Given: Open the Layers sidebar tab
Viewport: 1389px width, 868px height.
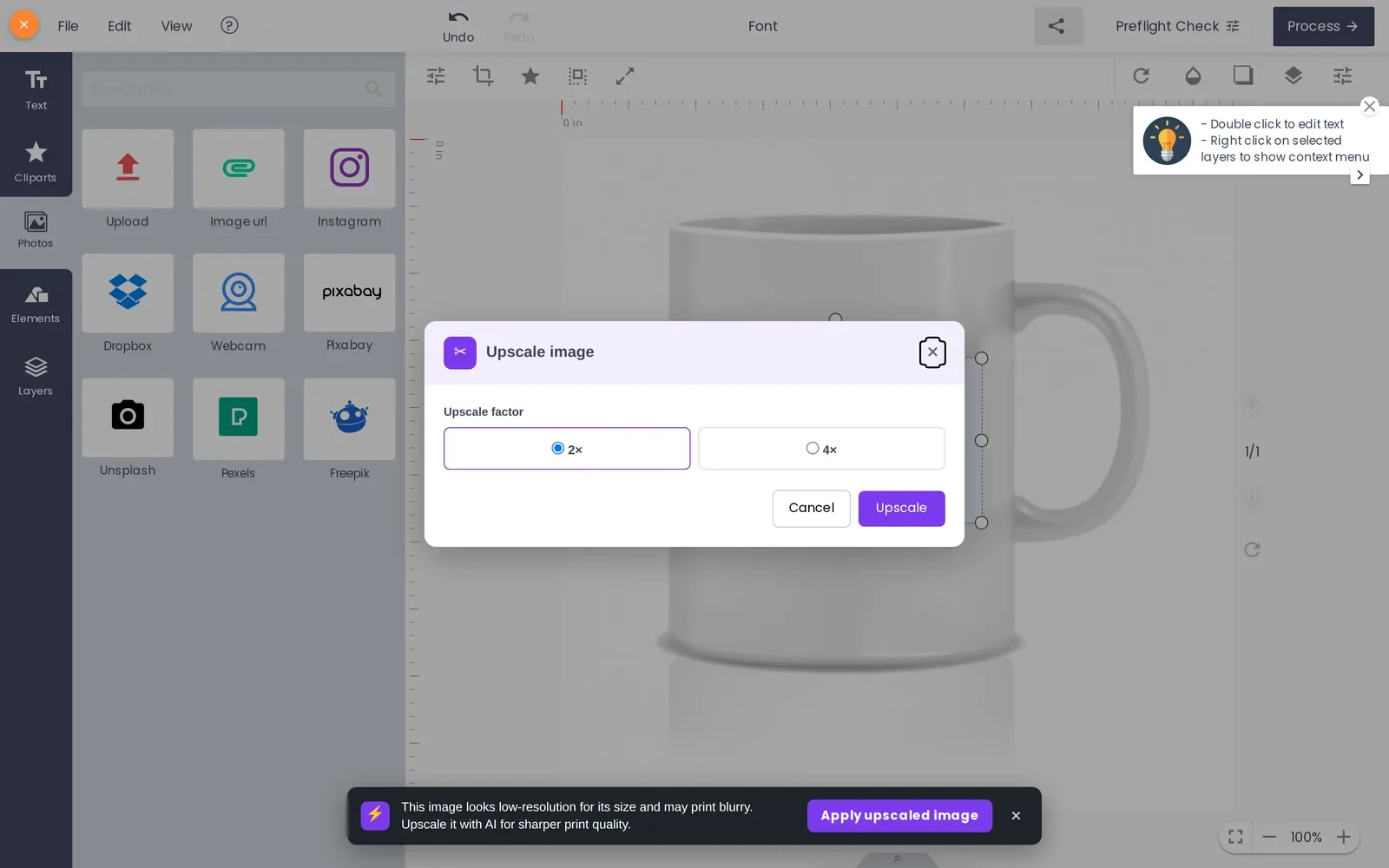Looking at the screenshot, I should pos(36,377).
